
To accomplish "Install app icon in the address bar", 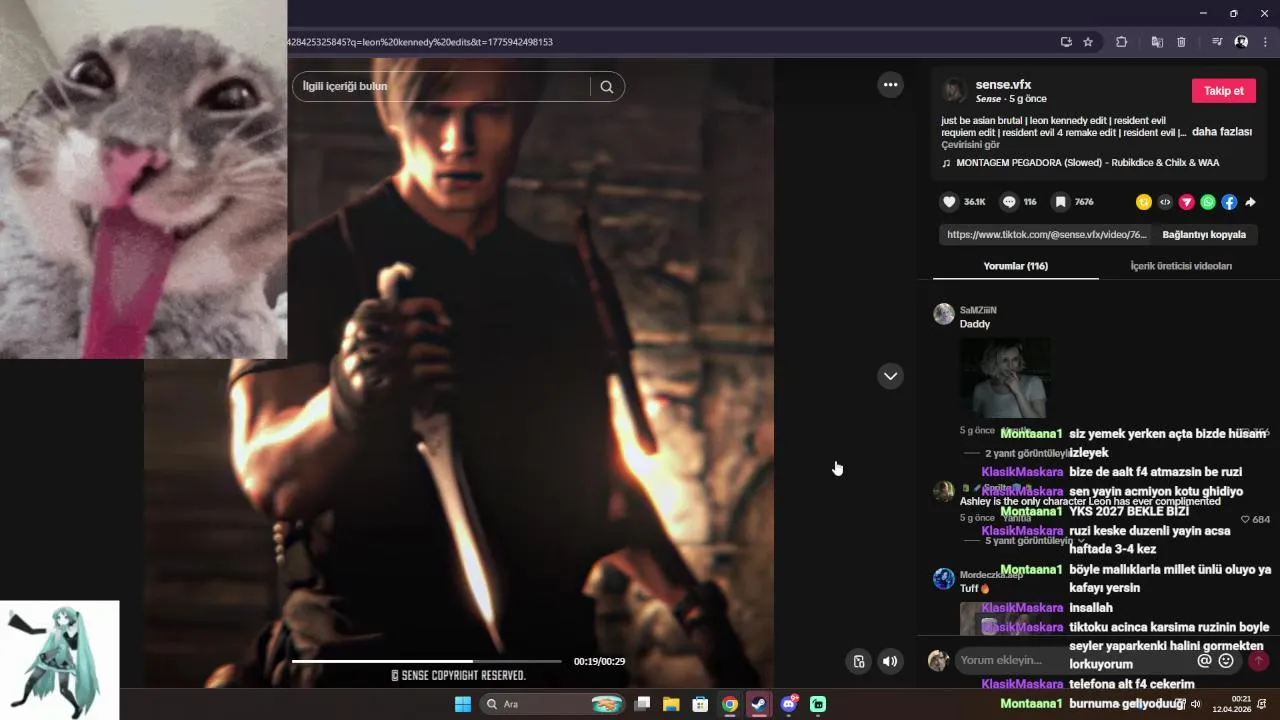I will (x=1066, y=42).
